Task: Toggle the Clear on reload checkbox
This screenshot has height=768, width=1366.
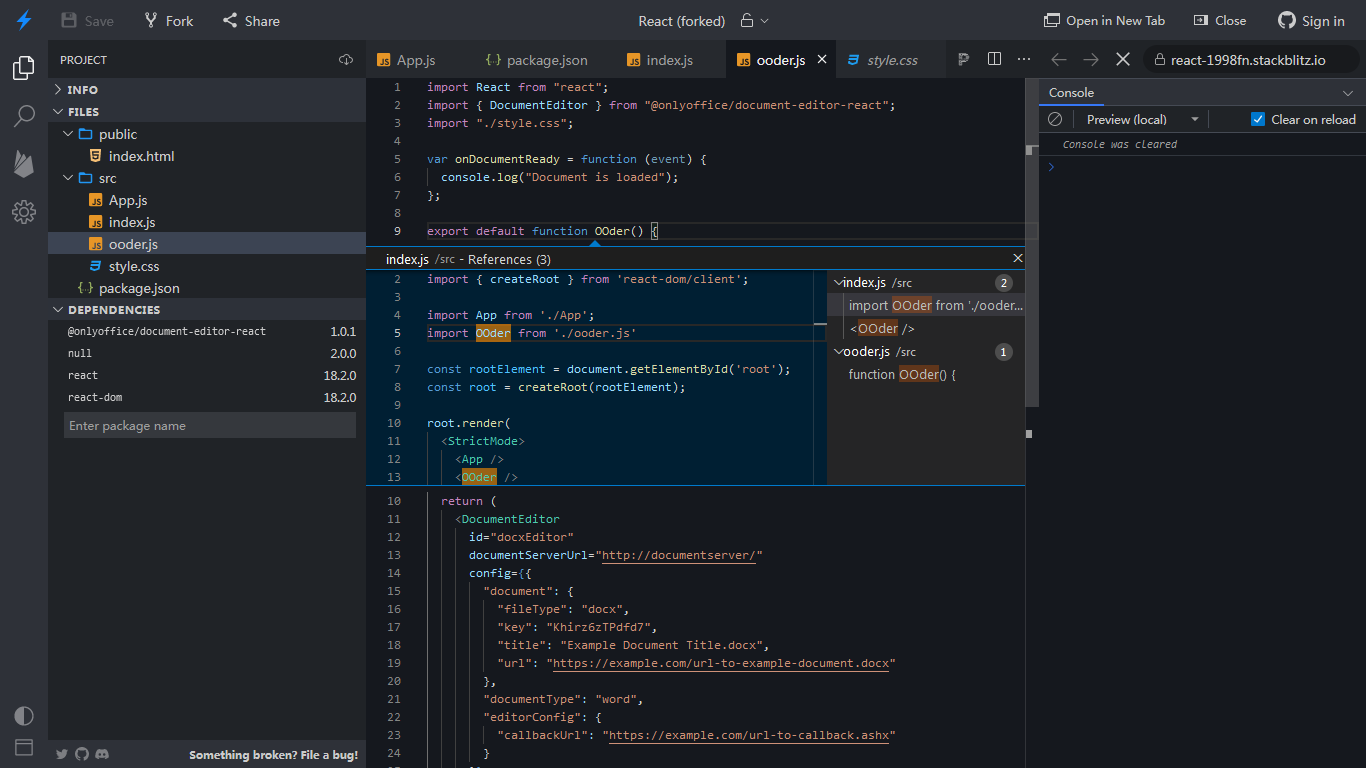Action: click(x=1257, y=119)
